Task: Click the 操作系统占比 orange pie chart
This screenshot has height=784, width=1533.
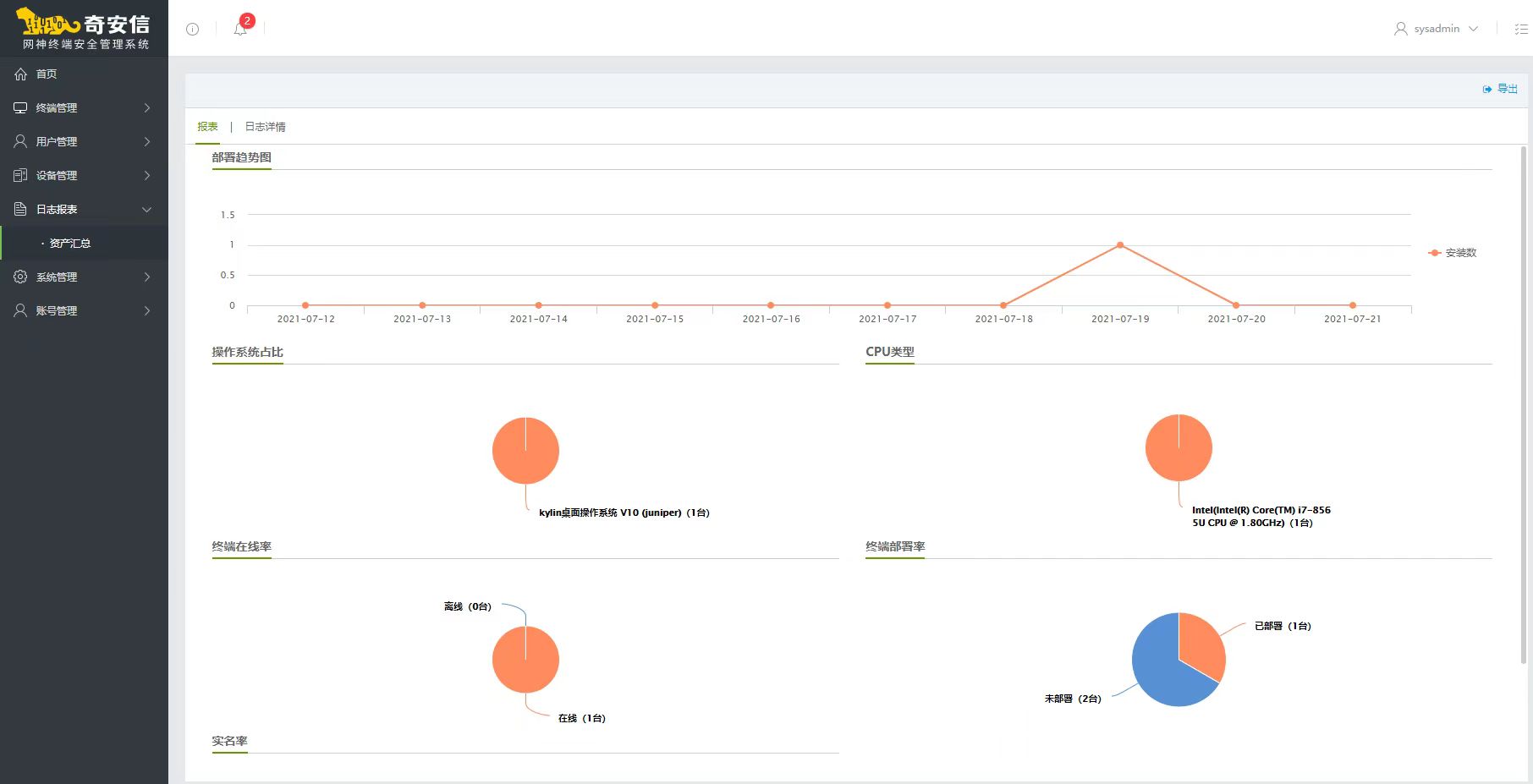Action: [525, 451]
